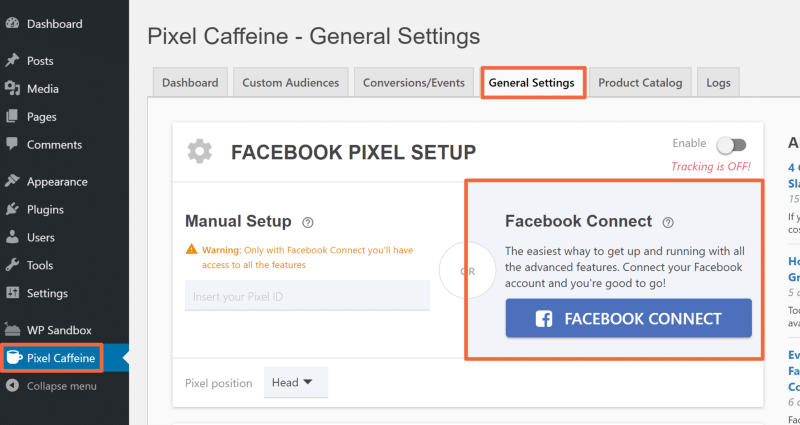Open the Pixel position Head dropdown
The image size is (800, 425).
295,382
